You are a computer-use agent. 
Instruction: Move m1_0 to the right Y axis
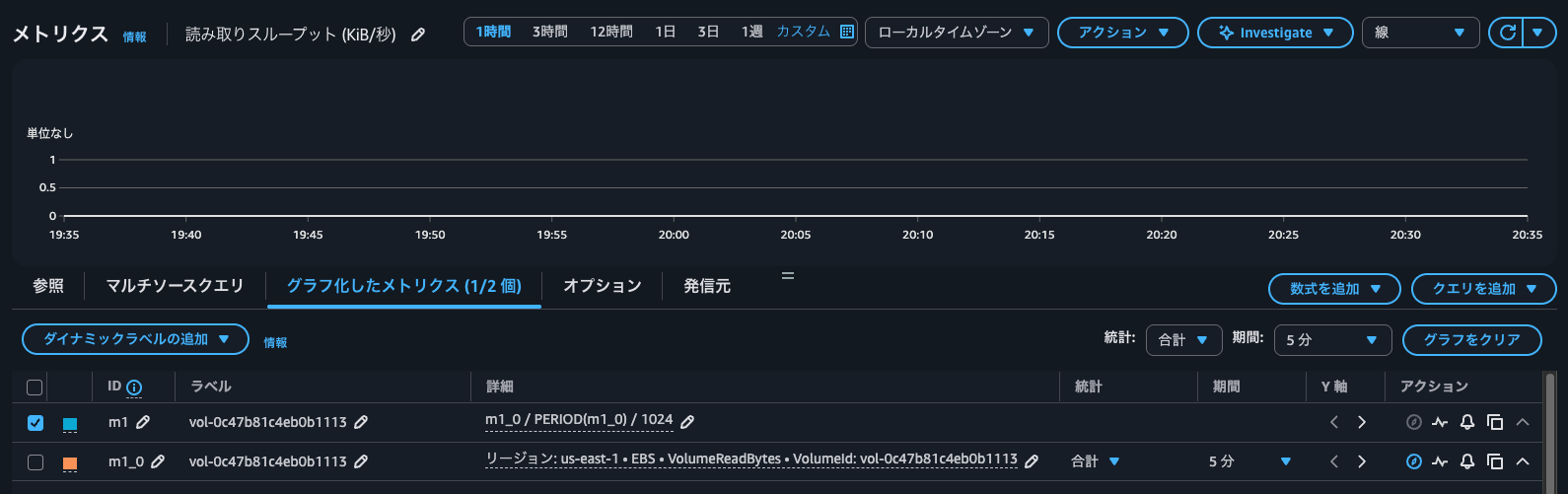(1362, 461)
